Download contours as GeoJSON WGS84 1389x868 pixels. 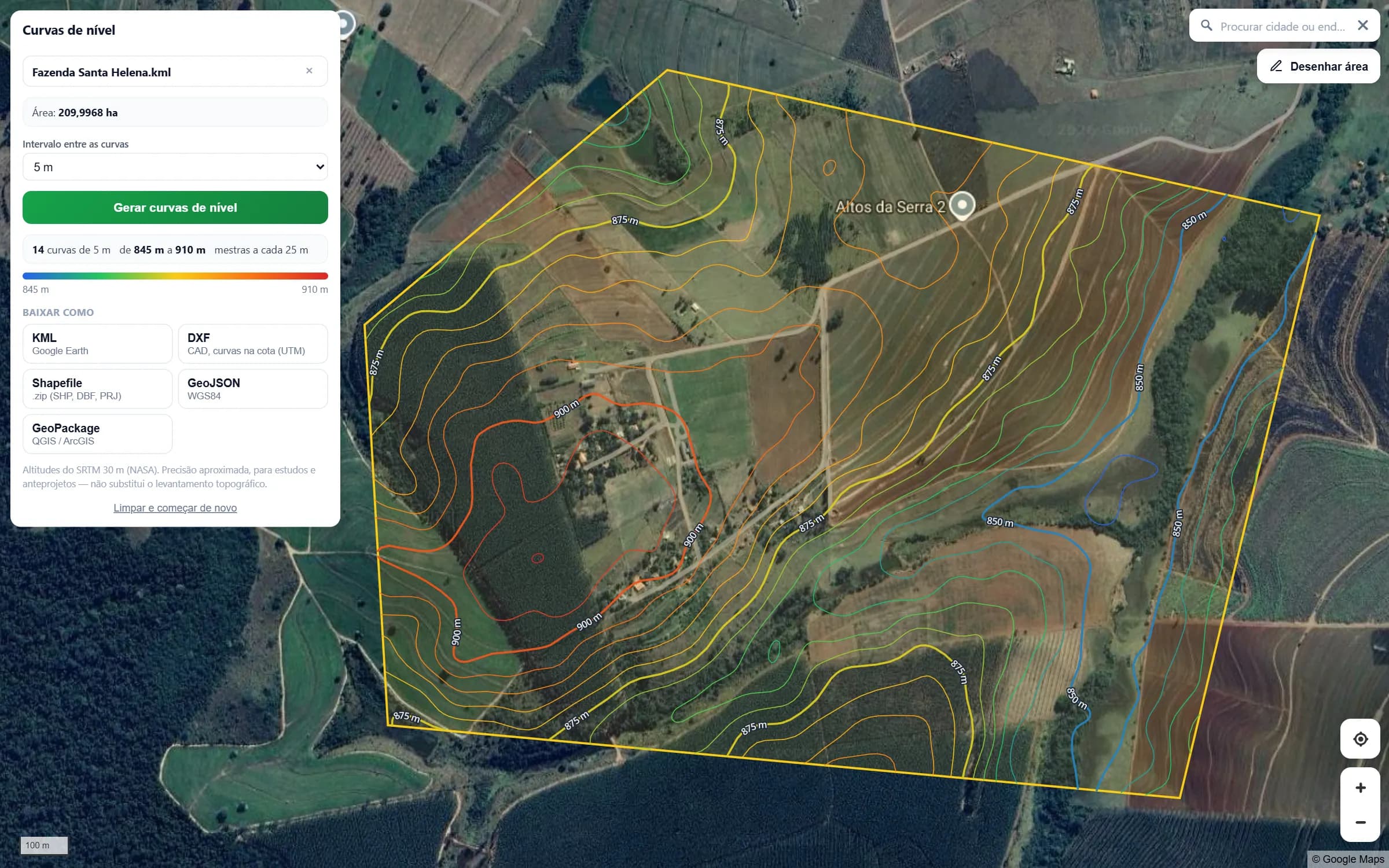[x=253, y=389]
